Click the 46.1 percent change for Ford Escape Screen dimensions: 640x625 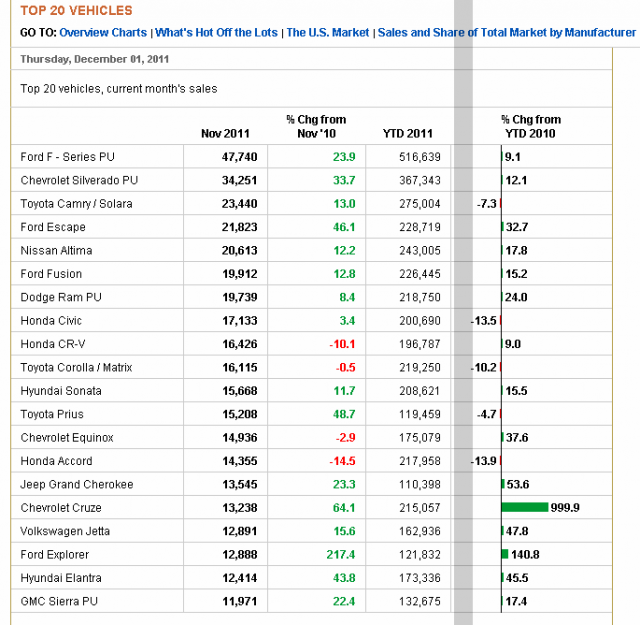coord(344,227)
